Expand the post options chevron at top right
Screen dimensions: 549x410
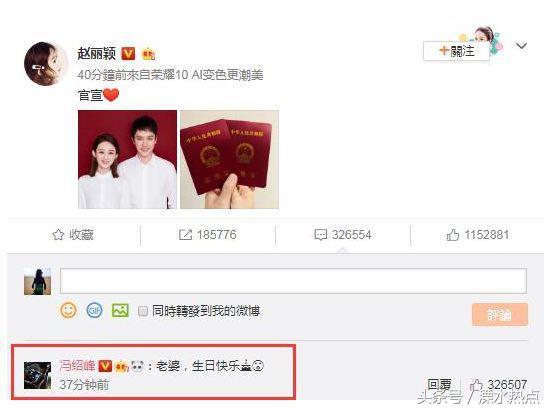coord(521,46)
